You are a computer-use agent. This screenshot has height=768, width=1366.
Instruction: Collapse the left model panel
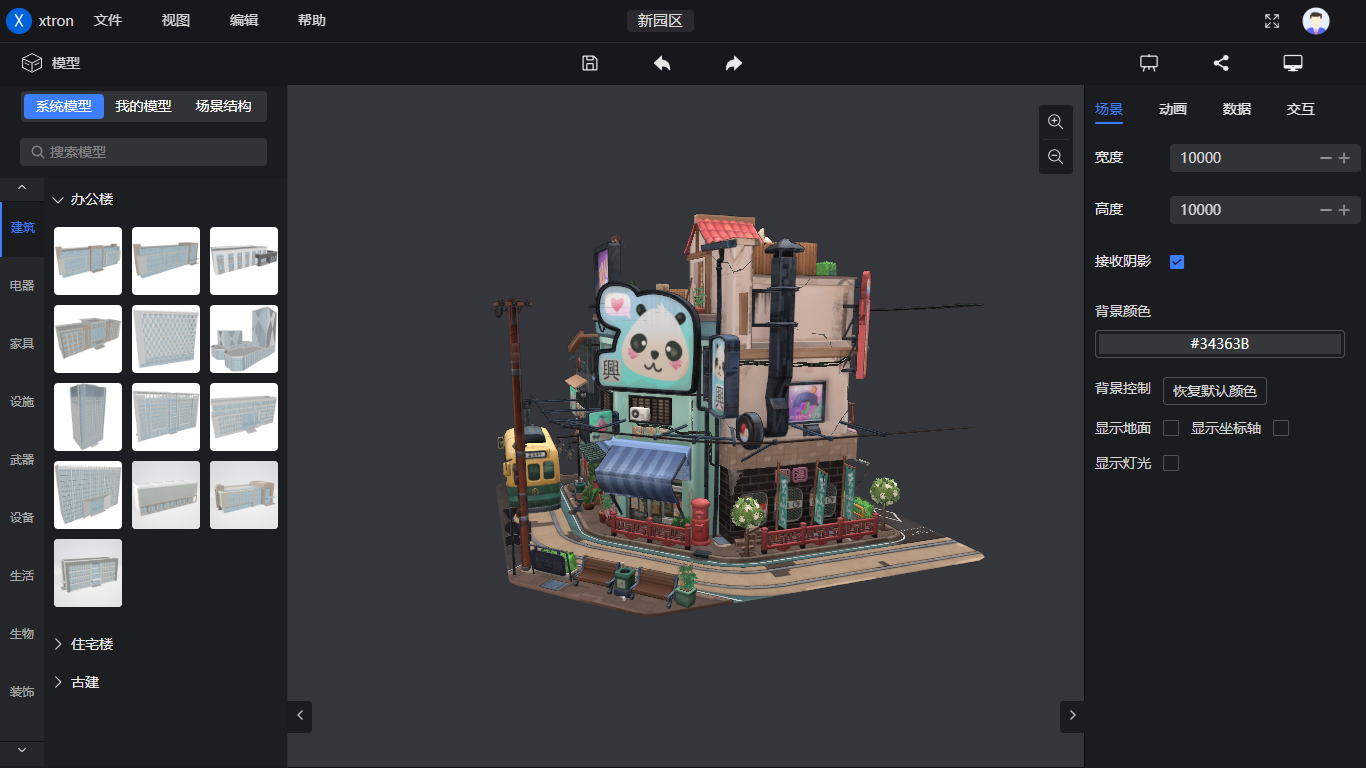click(x=300, y=715)
